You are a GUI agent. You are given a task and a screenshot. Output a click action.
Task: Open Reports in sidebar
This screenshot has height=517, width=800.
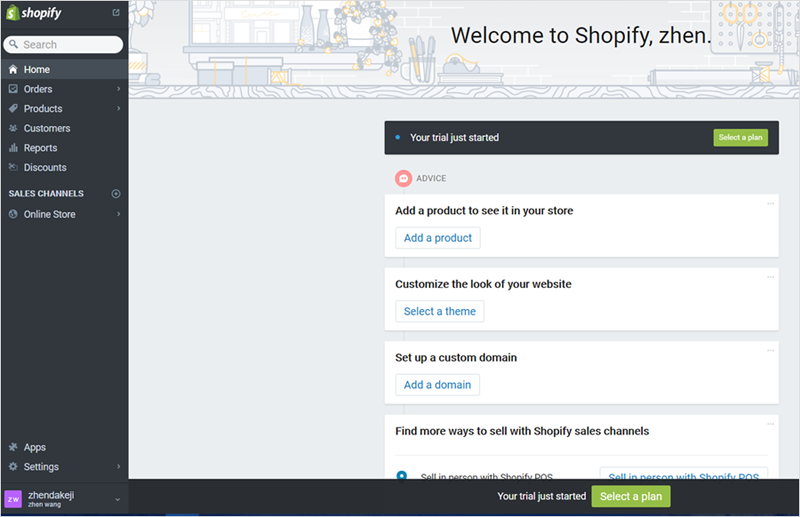click(64, 147)
